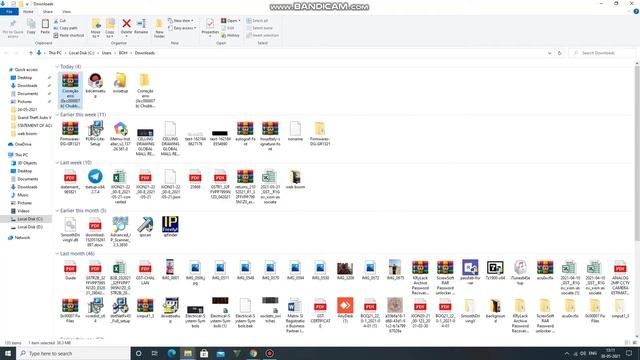Expand the address bar history dropdown

pos(549,53)
